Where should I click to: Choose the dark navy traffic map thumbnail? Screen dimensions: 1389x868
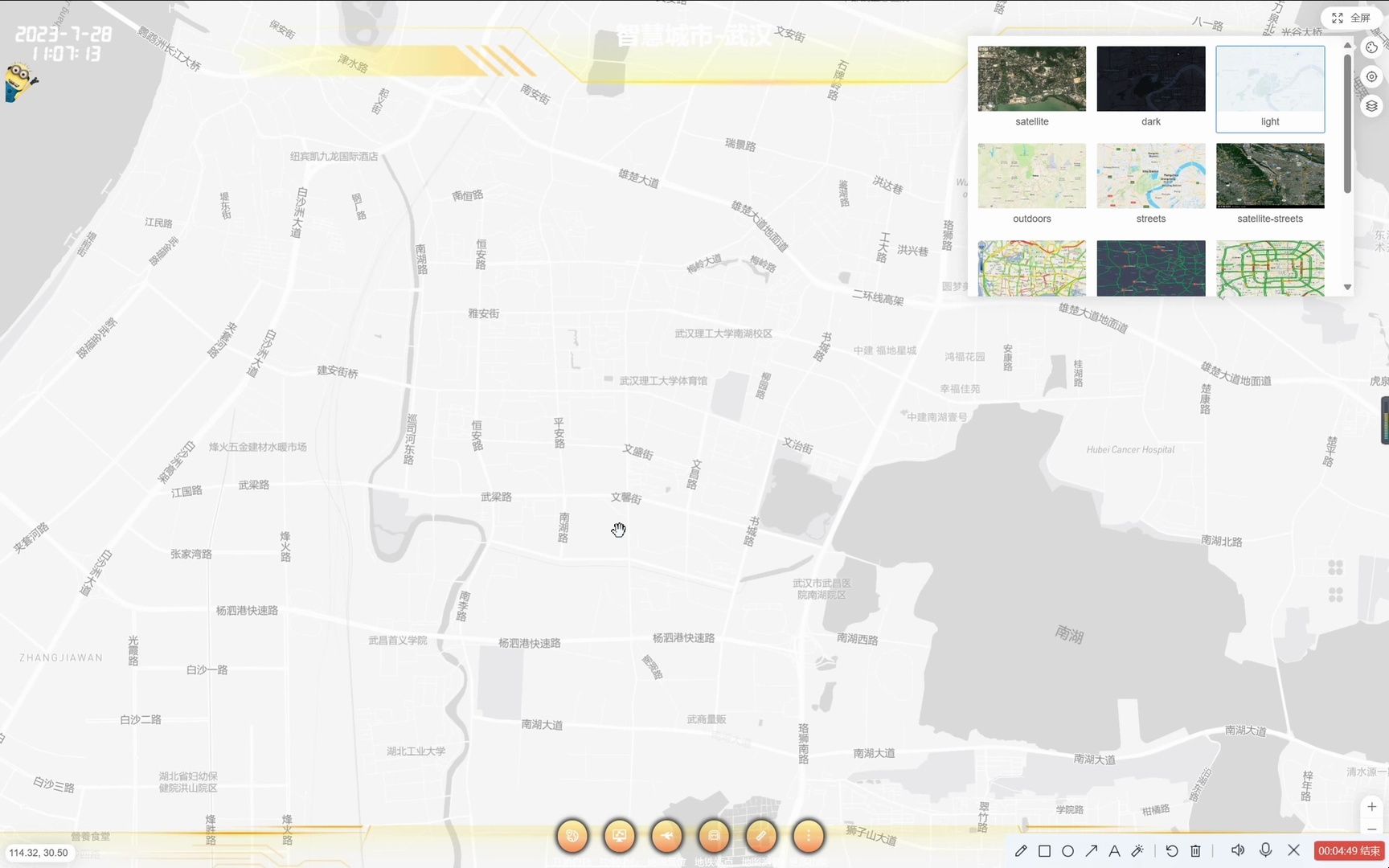coord(1150,268)
